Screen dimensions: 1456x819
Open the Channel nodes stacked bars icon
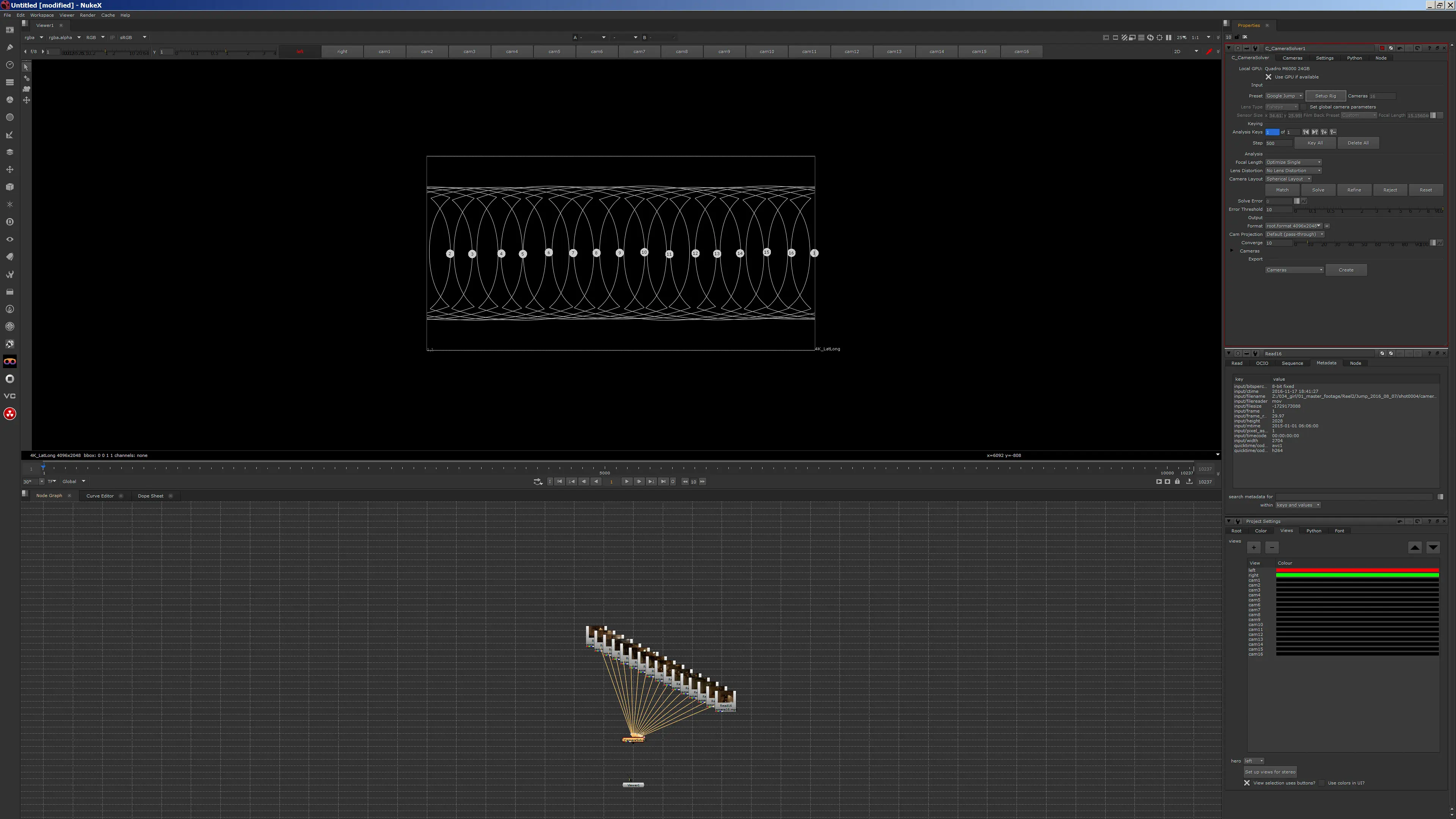point(9,83)
